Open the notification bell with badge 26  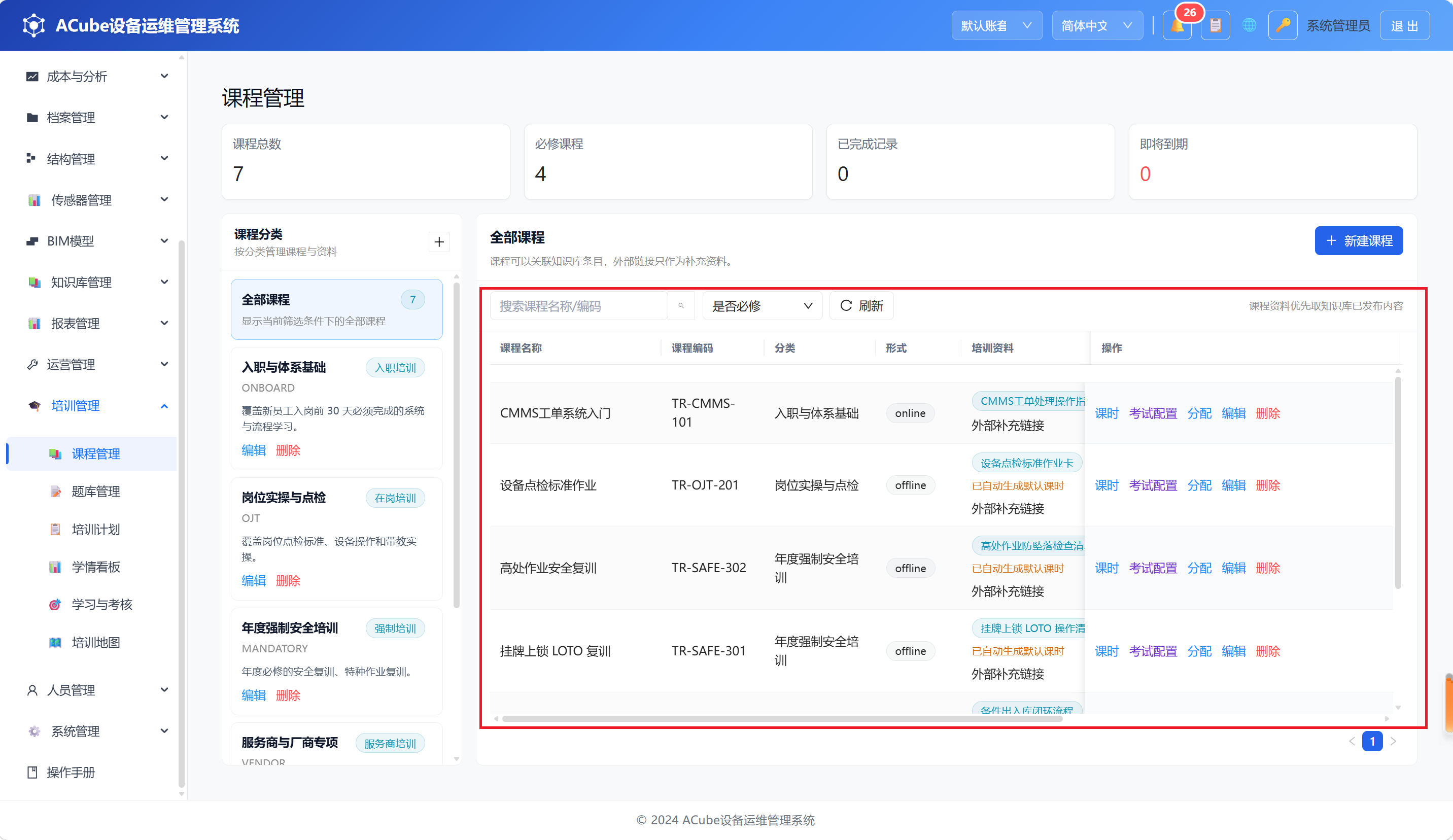1177,25
